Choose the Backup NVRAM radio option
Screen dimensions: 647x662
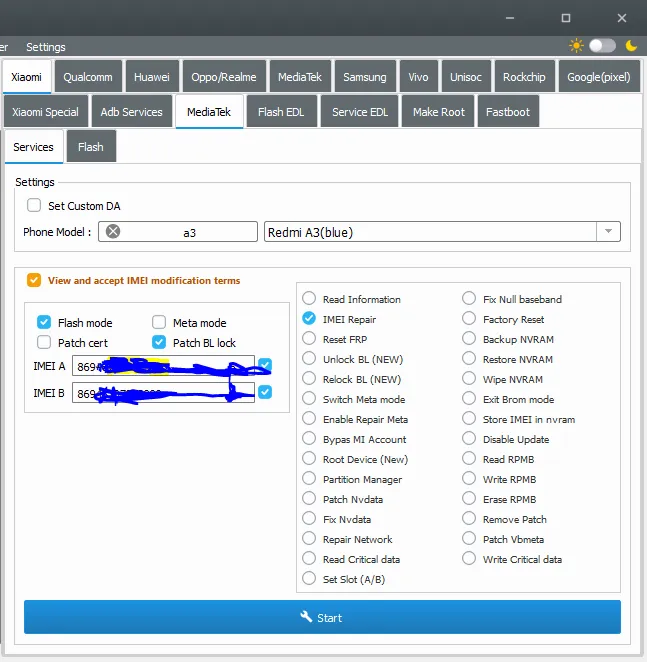click(469, 339)
